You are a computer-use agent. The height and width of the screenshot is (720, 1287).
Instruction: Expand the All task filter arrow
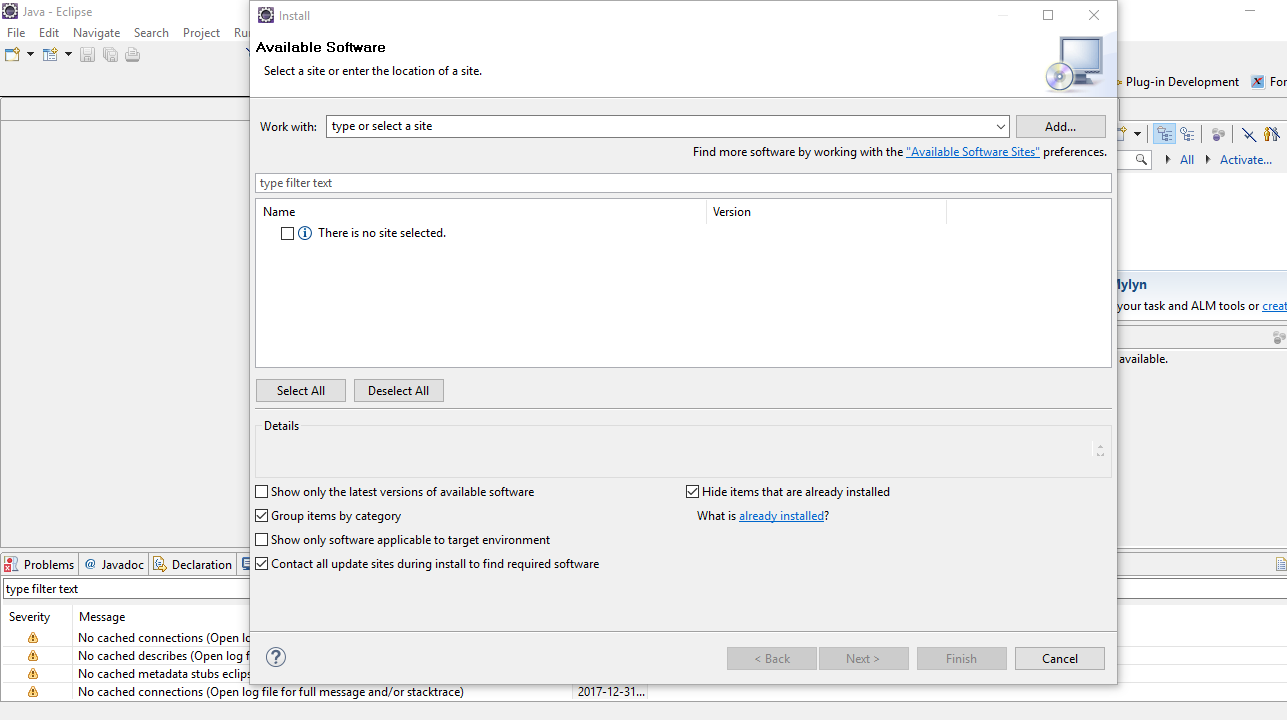[x=1168, y=160]
